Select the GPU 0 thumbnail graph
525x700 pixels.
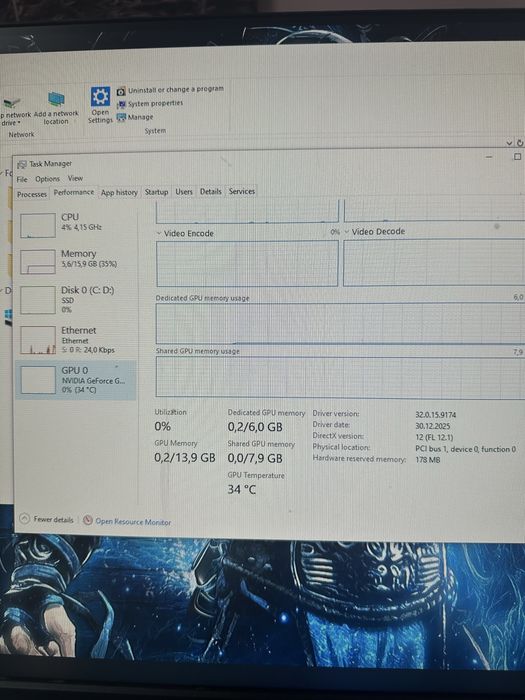pyautogui.click(x=38, y=380)
